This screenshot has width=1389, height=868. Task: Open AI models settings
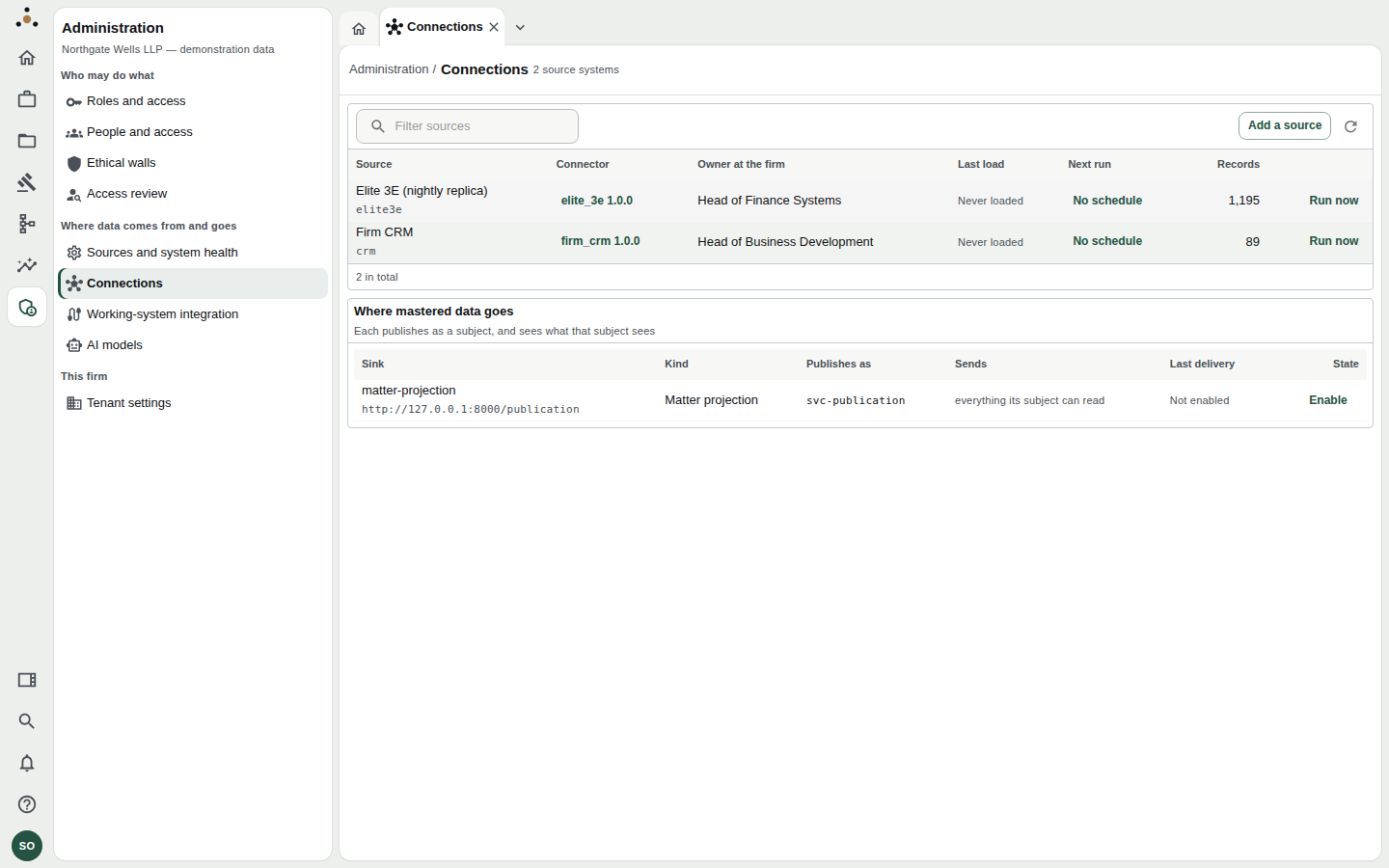[193, 345]
